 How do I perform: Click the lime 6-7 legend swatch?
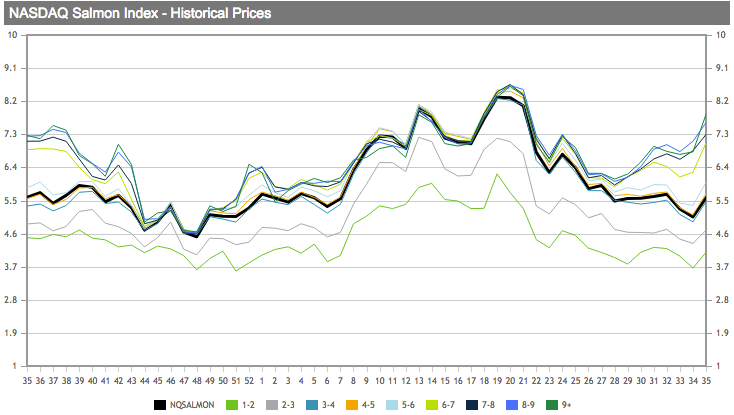click(432, 405)
